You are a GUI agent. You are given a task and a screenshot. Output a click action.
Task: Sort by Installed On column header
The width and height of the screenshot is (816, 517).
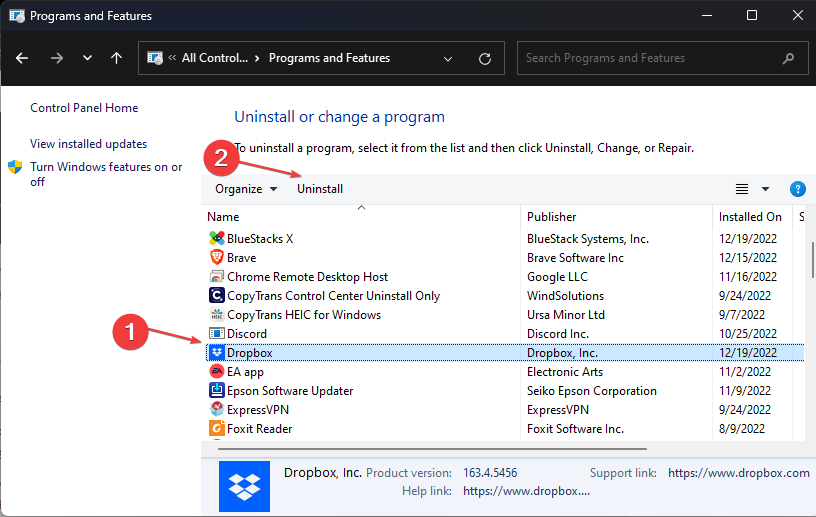(x=750, y=217)
